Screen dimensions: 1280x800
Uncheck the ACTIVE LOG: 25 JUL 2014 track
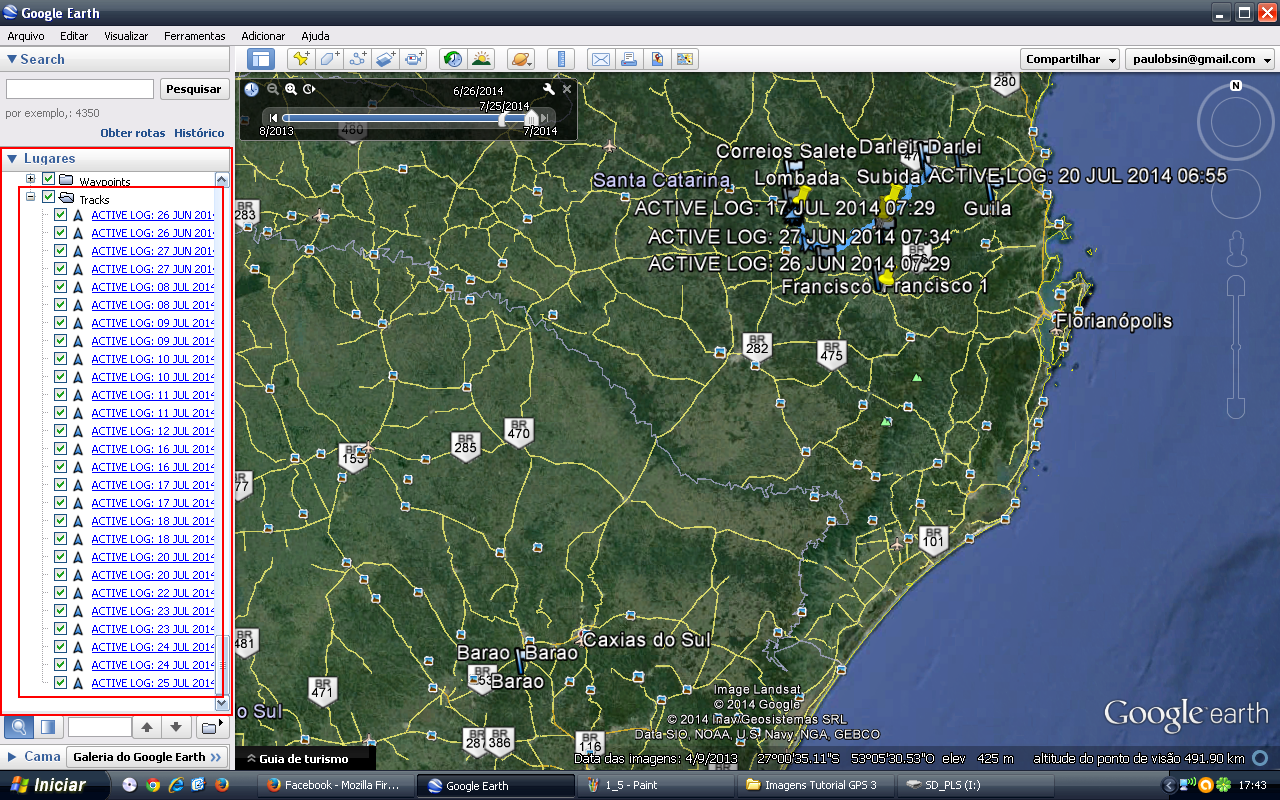pyautogui.click(x=60, y=683)
